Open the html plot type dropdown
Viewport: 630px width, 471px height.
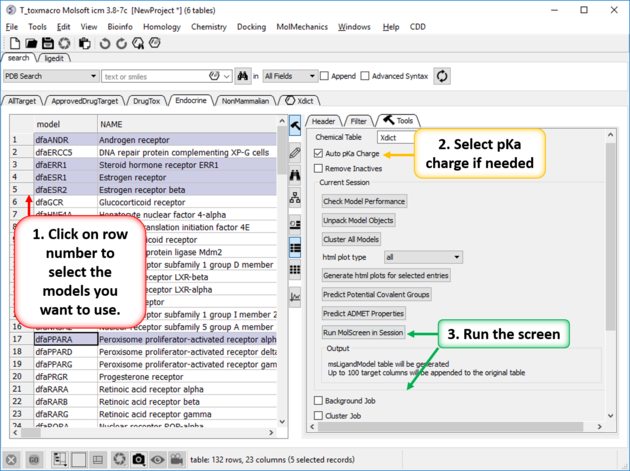click(x=423, y=257)
